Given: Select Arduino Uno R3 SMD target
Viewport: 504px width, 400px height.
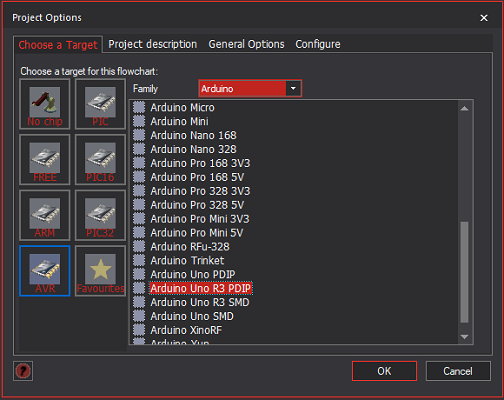Looking at the screenshot, I should click(x=200, y=302).
